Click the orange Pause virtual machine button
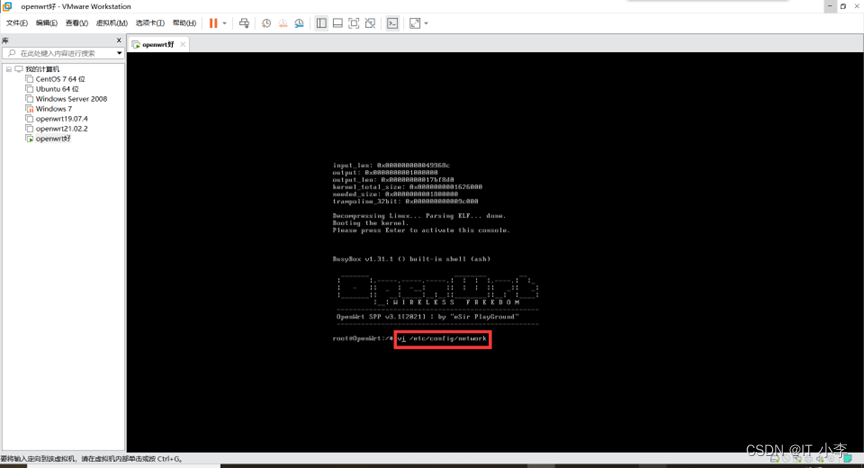Viewport: 864px width, 468px height. [x=213, y=23]
